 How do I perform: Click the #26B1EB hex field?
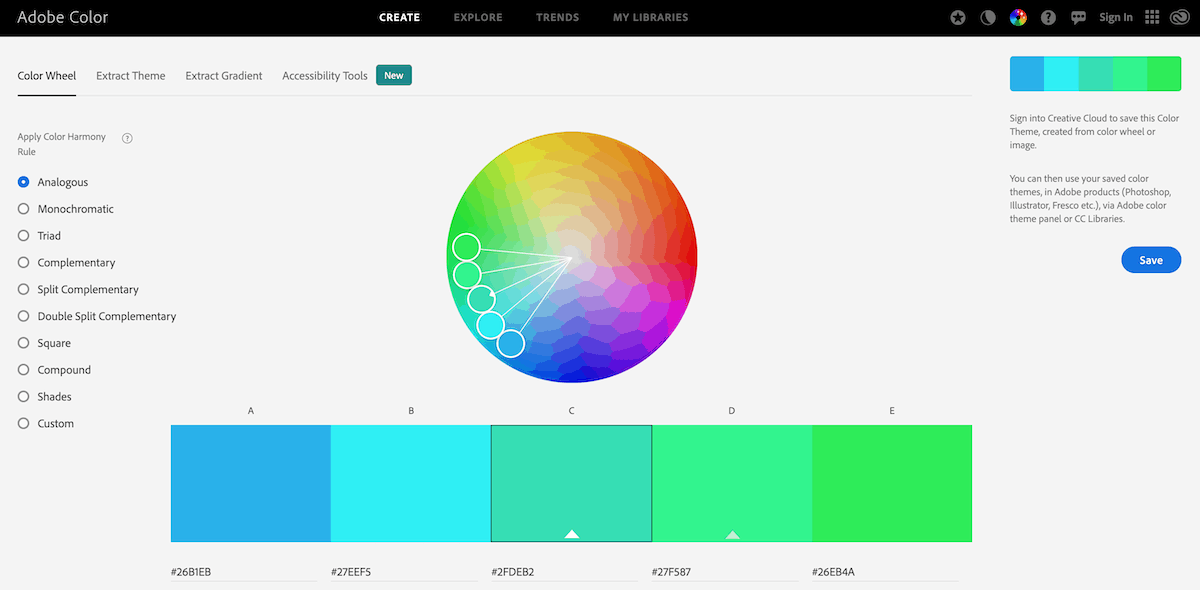click(x=243, y=573)
